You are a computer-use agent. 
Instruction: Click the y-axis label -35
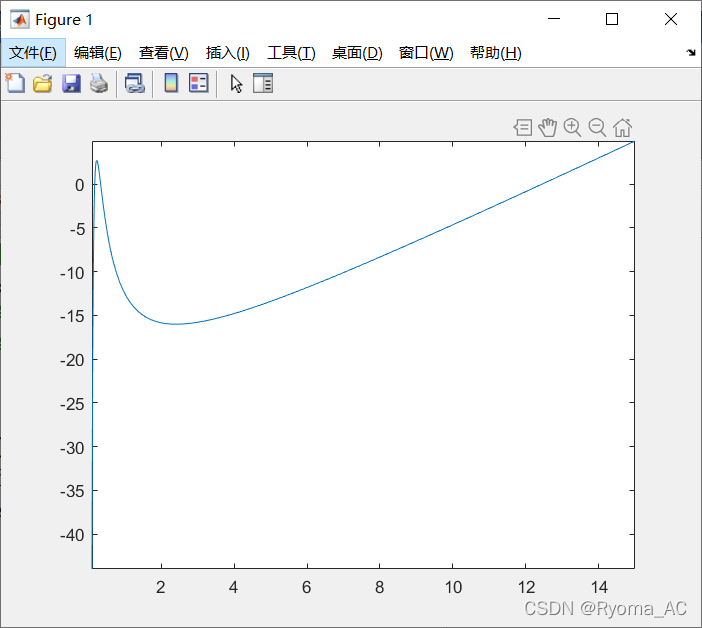click(x=72, y=491)
